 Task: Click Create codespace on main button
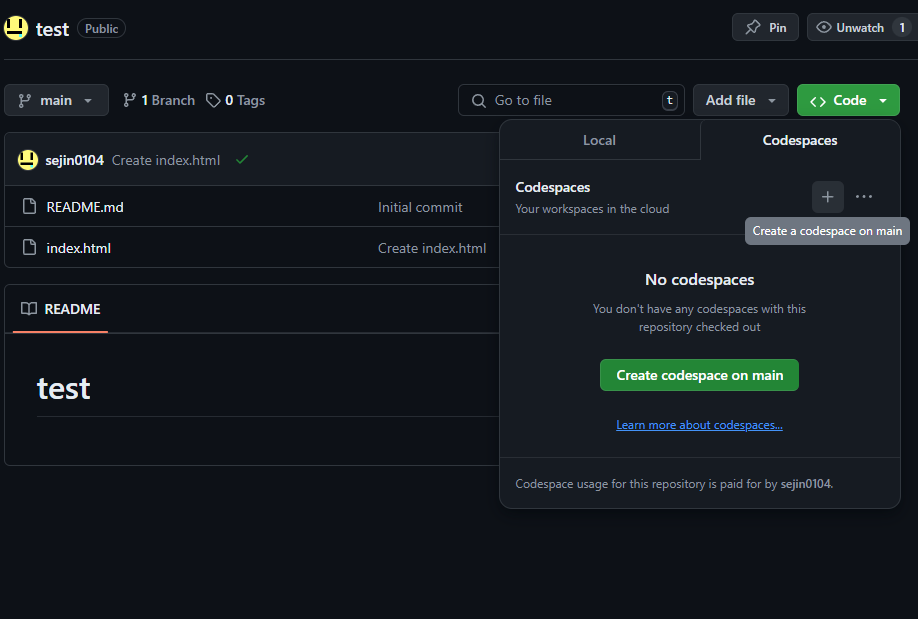pos(699,375)
